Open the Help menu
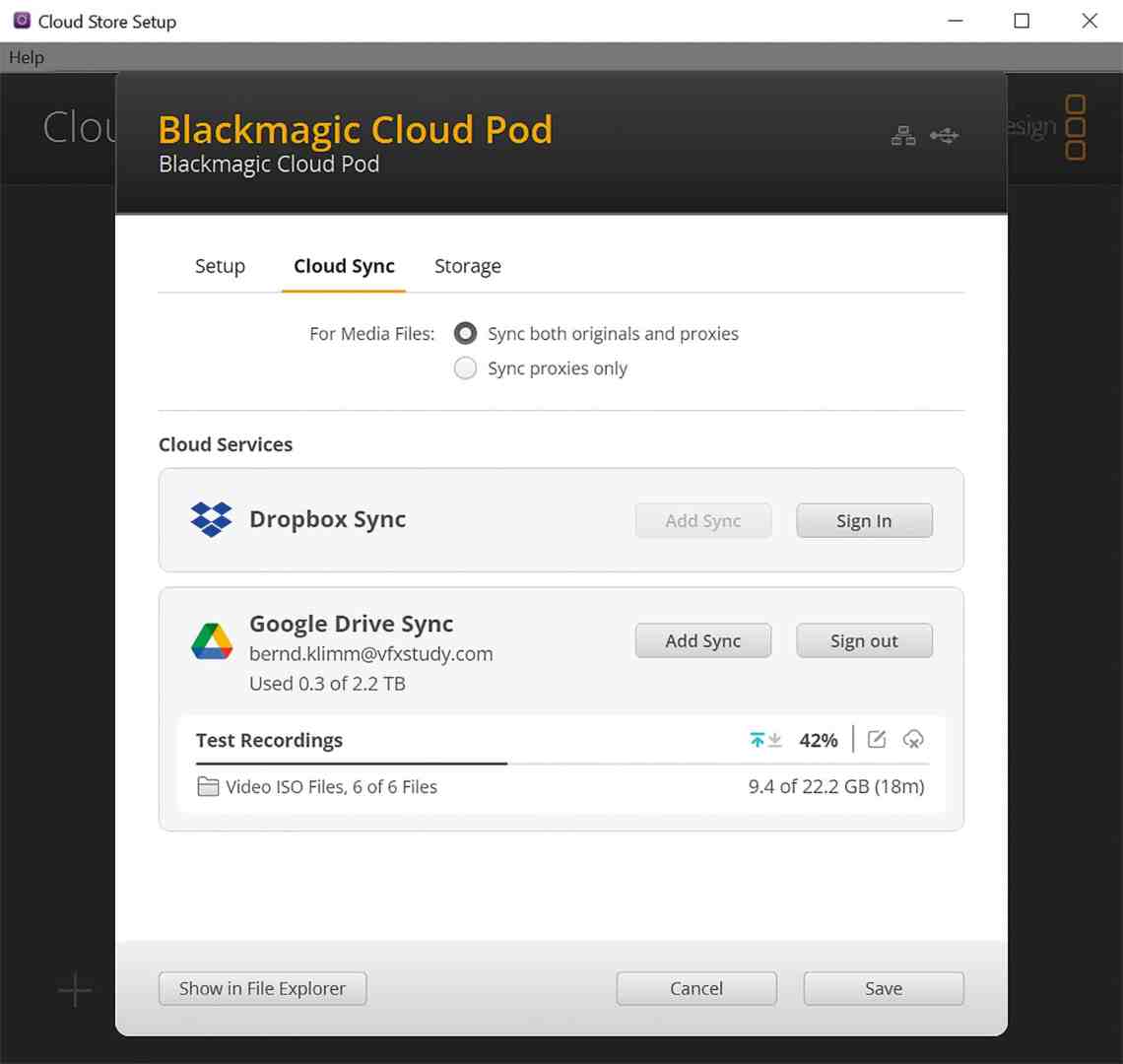This screenshot has width=1123, height=1064. [26, 57]
